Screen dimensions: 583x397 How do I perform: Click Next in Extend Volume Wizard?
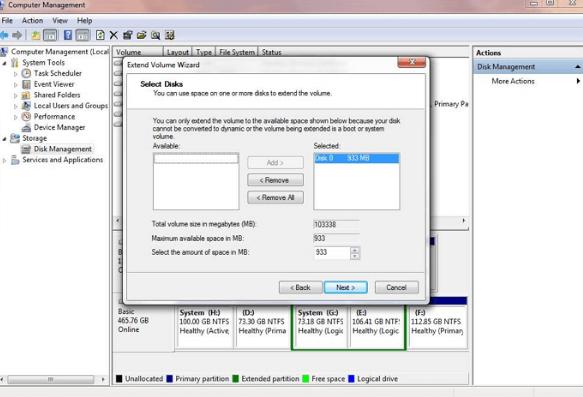pyautogui.click(x=346, y=287)
